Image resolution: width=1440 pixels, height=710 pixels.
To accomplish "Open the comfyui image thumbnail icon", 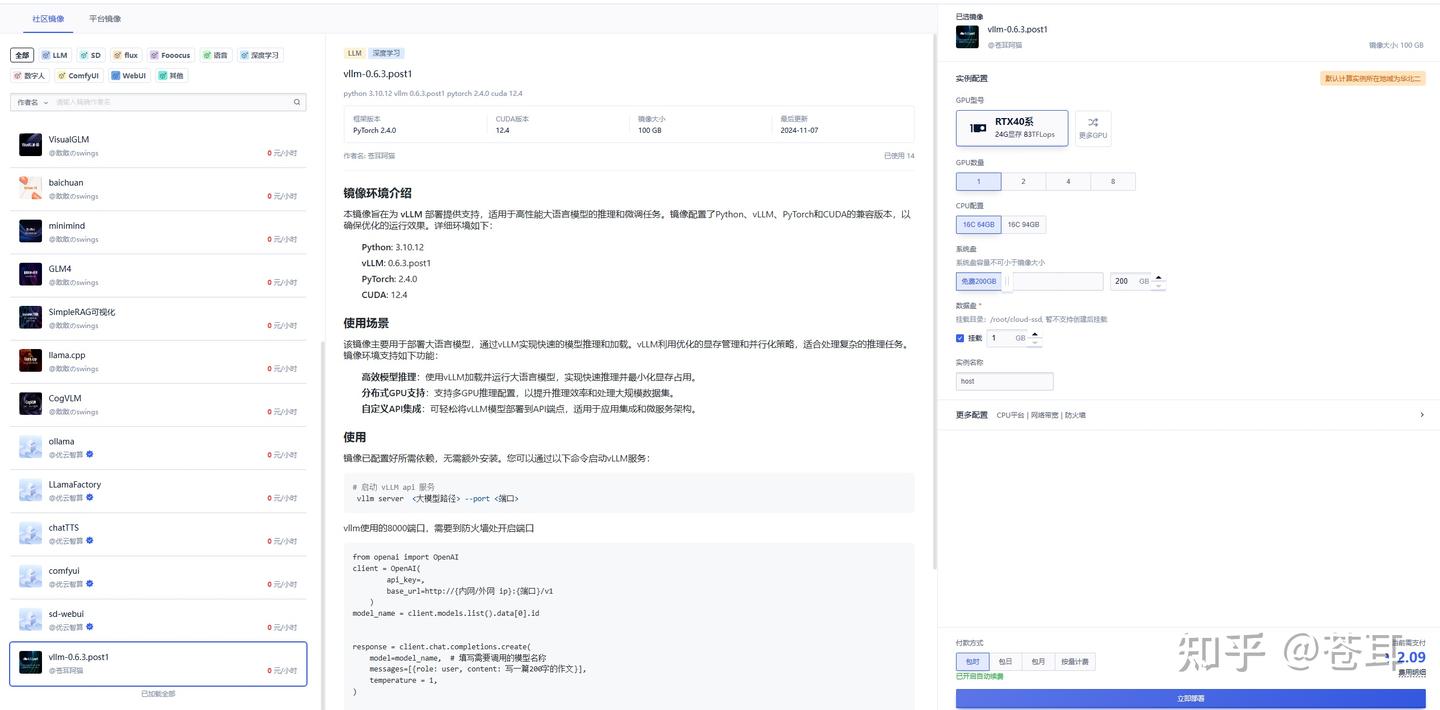I will pos(30,576).
